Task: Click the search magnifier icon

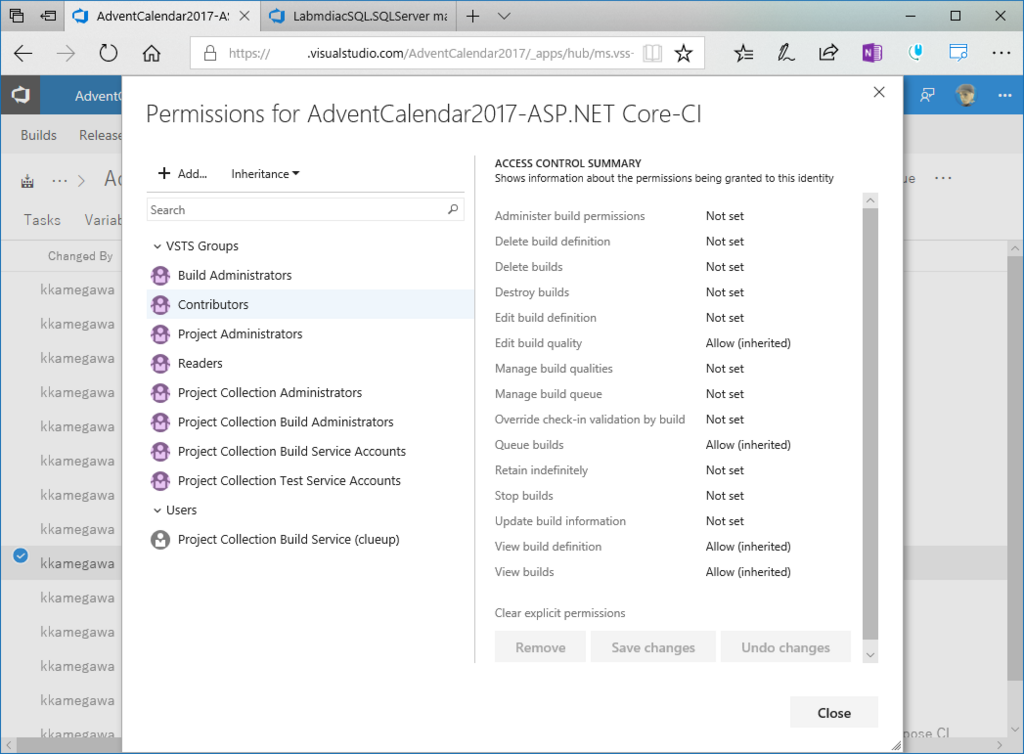Action: 453,209
